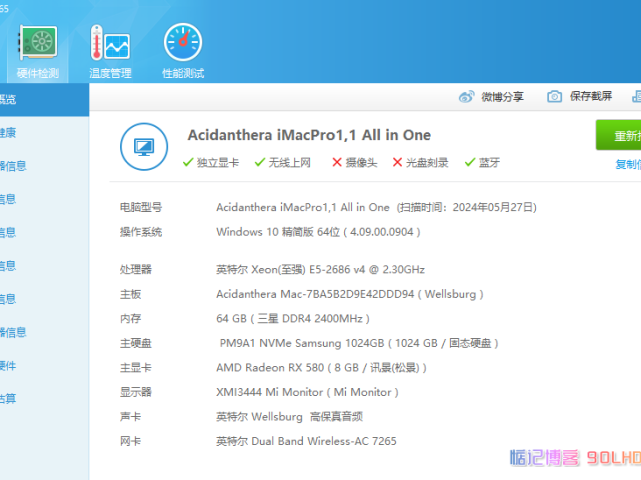Click the blue 复制 copy info link
The image size is (641, 480).
click(x=628, y=164)
